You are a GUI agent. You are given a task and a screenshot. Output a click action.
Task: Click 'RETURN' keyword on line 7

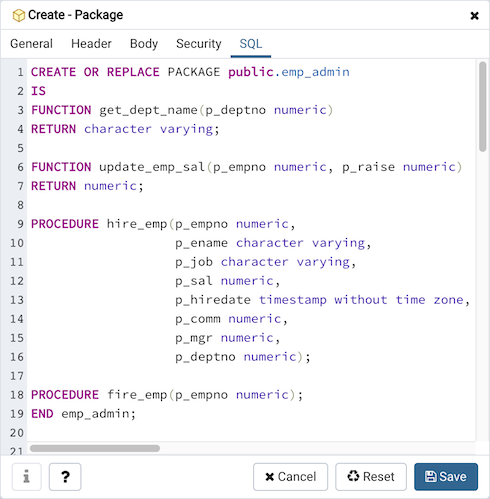[x=53, y=186]
